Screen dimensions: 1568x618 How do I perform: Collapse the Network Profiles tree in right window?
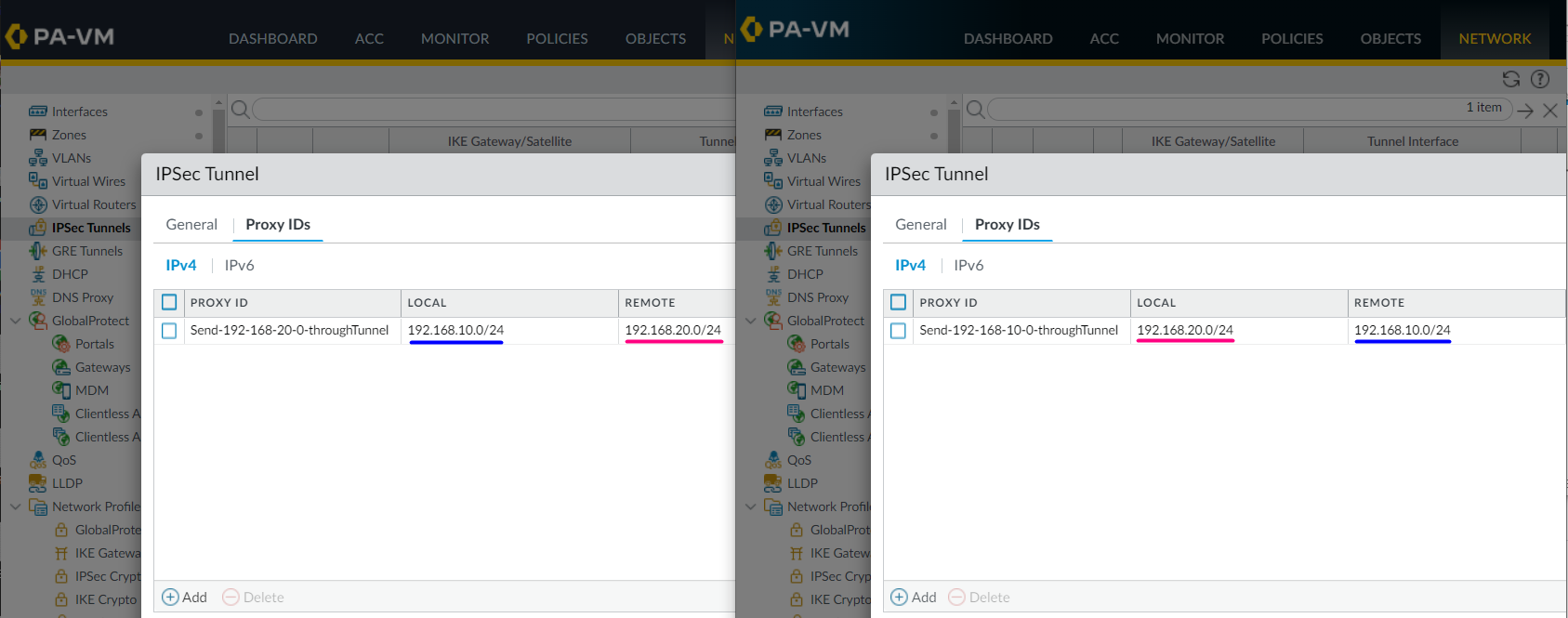click(x=750, y=506)
